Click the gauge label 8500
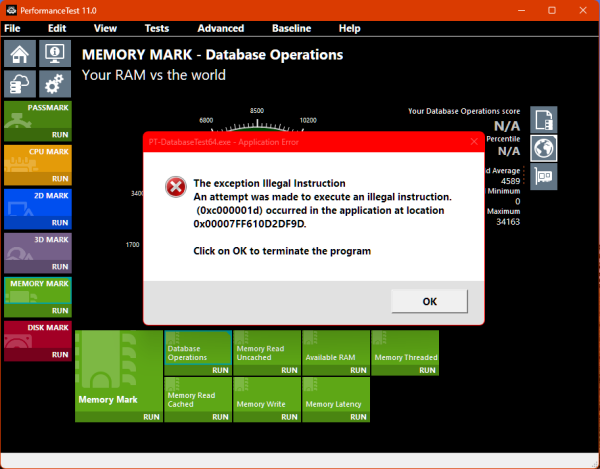 [257, 111]
